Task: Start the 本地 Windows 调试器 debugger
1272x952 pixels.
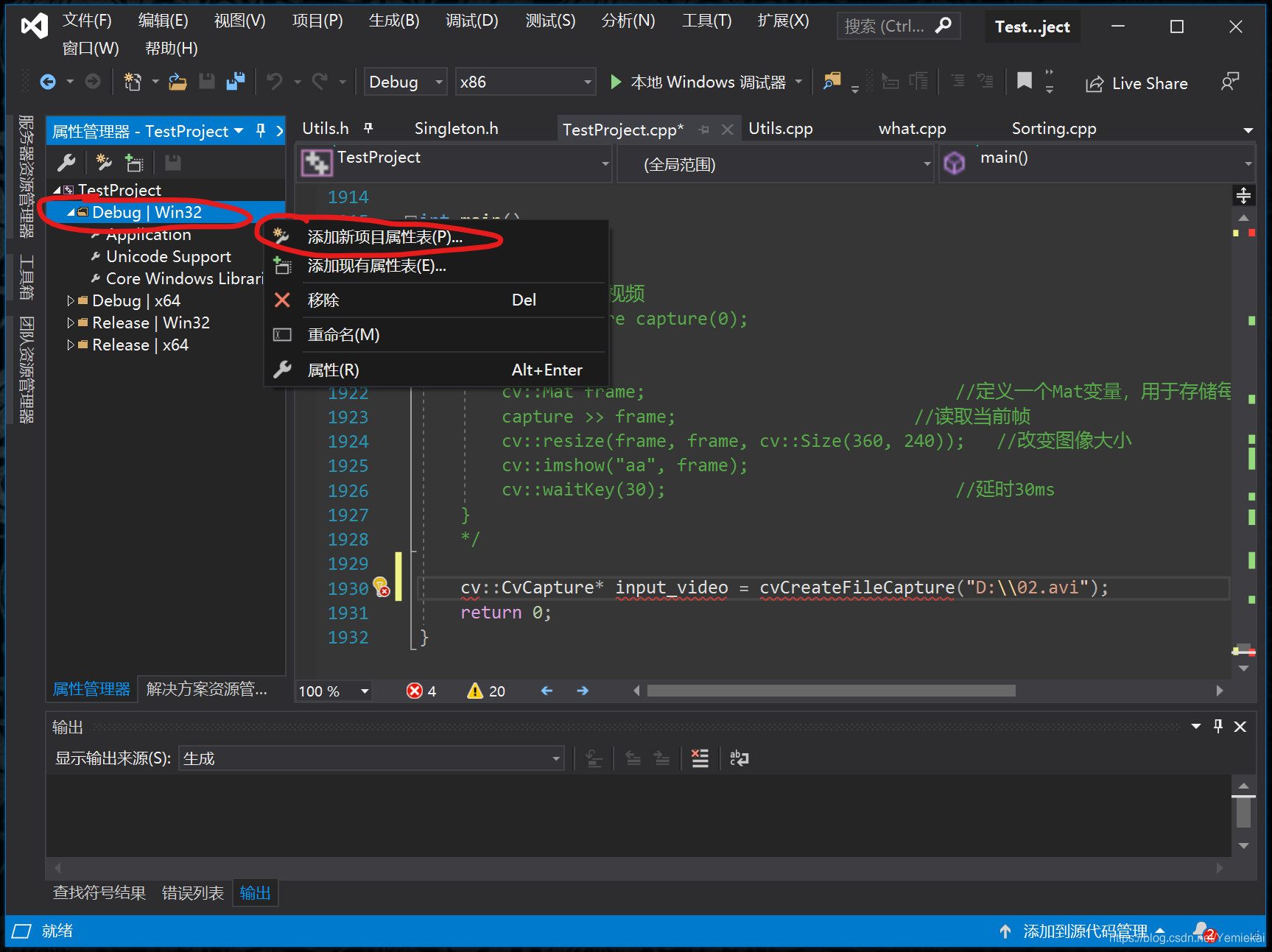Action: pyautogui.click(x=698, y=82)
